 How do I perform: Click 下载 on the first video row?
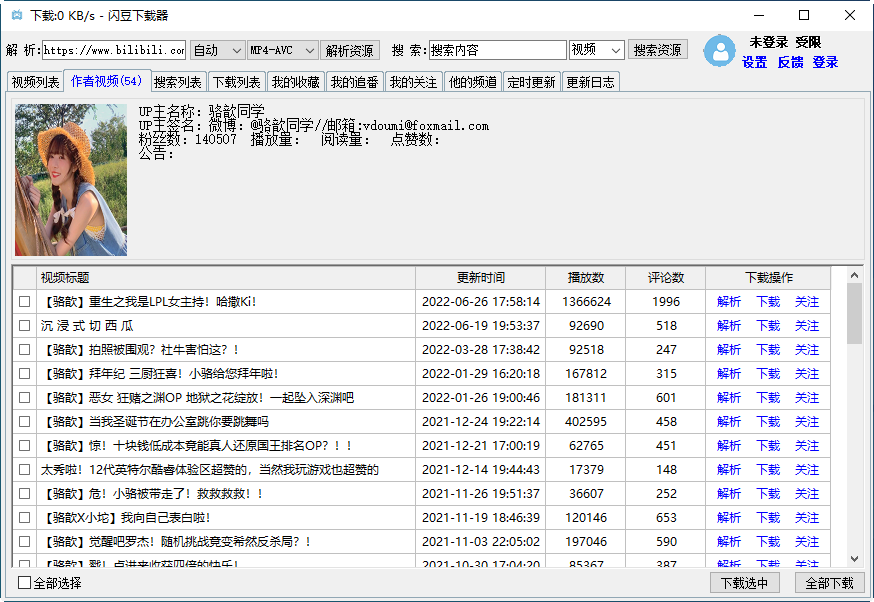point(768,301)
